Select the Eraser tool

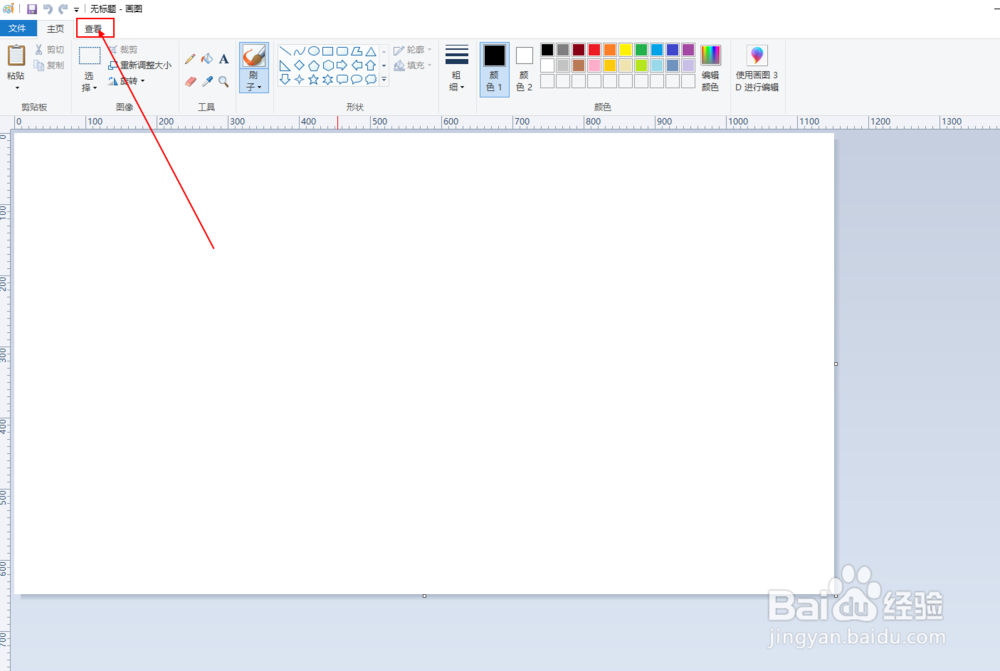[x=190, y=81]
